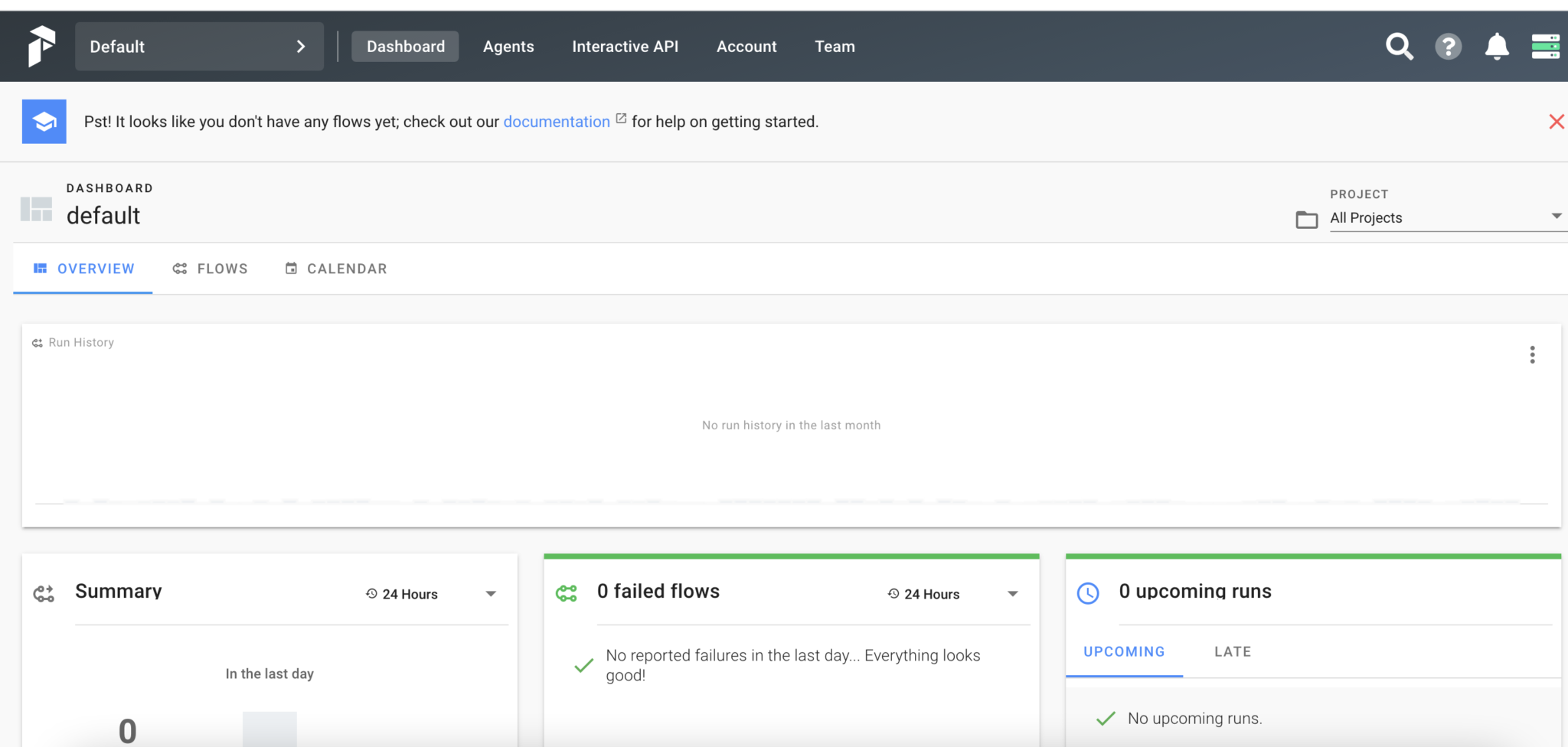This screenshot has width=1568, height=747.
Task: Click the blue graduation cap icon
Action: [x=44, y=122]
